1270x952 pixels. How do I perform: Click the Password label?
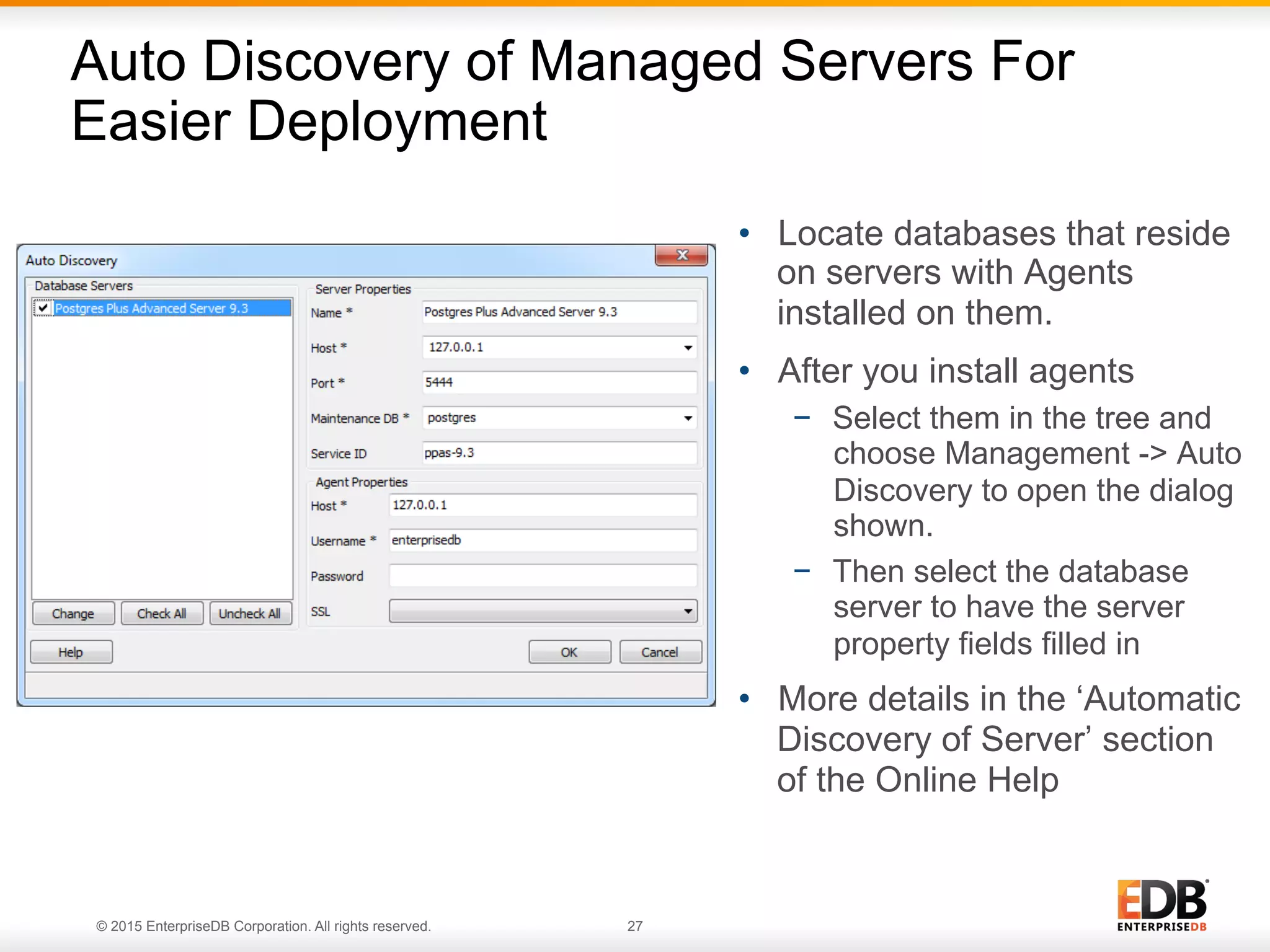pos(337,576)
